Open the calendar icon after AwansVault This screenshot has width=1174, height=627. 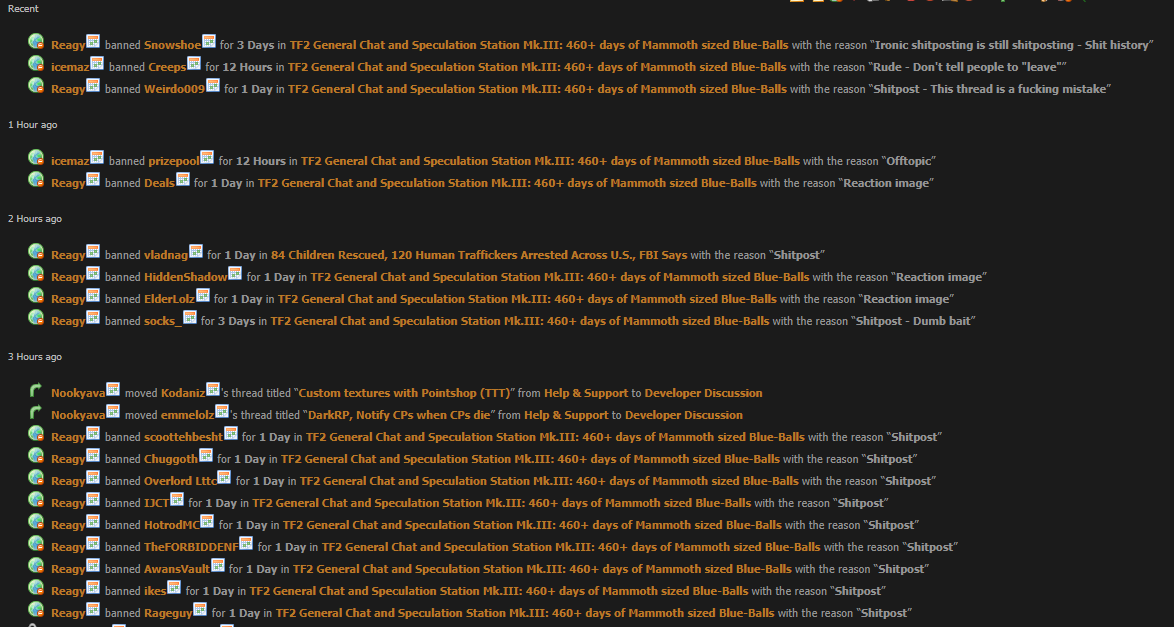pos(218,566)
